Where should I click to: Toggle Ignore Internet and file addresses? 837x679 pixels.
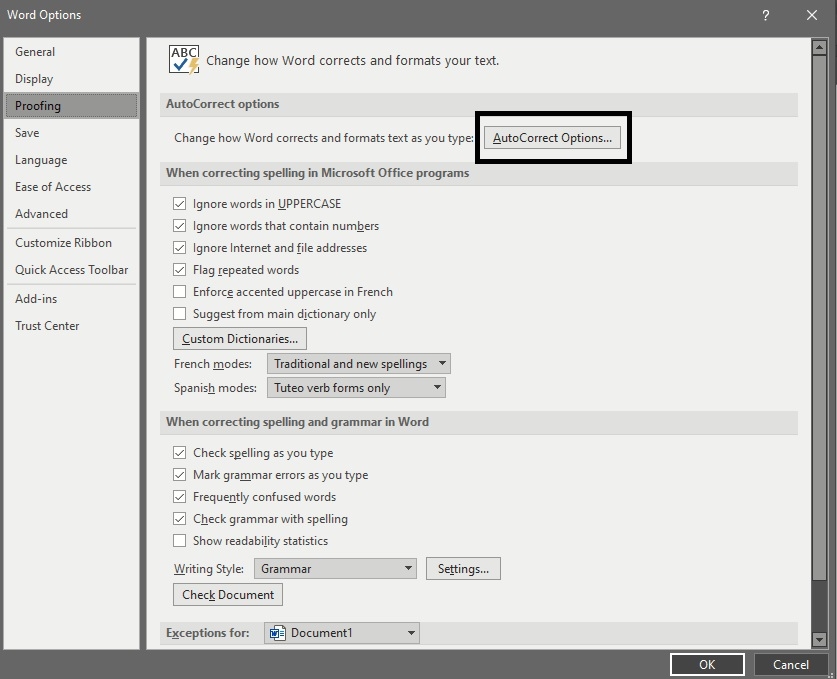179,248
